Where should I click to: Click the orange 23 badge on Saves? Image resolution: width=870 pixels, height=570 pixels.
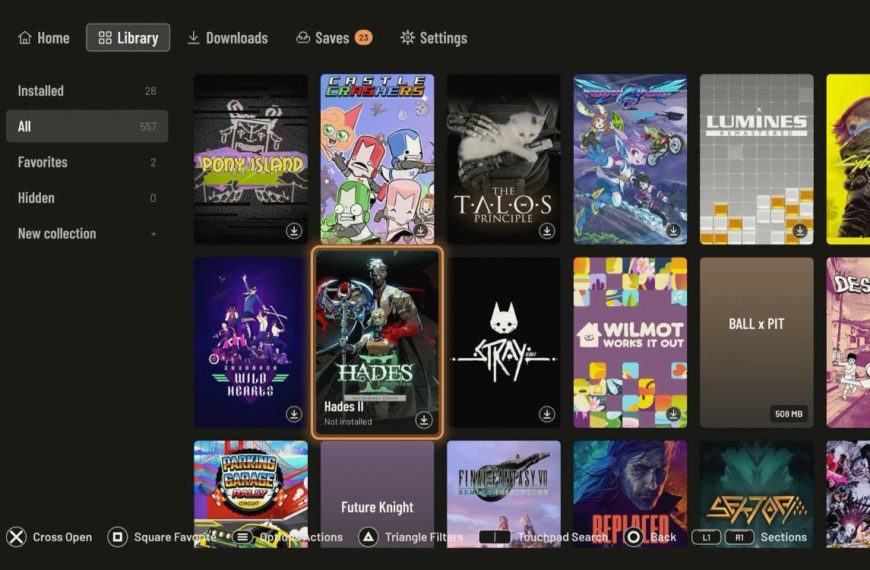[x=363, y=38]
